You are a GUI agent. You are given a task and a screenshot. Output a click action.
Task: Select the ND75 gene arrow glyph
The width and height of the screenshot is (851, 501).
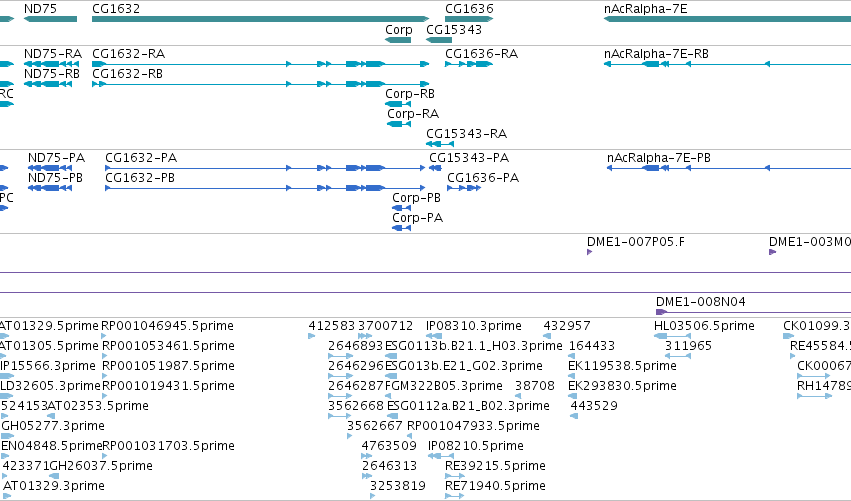pyautogui.click(x=50, y=19)
